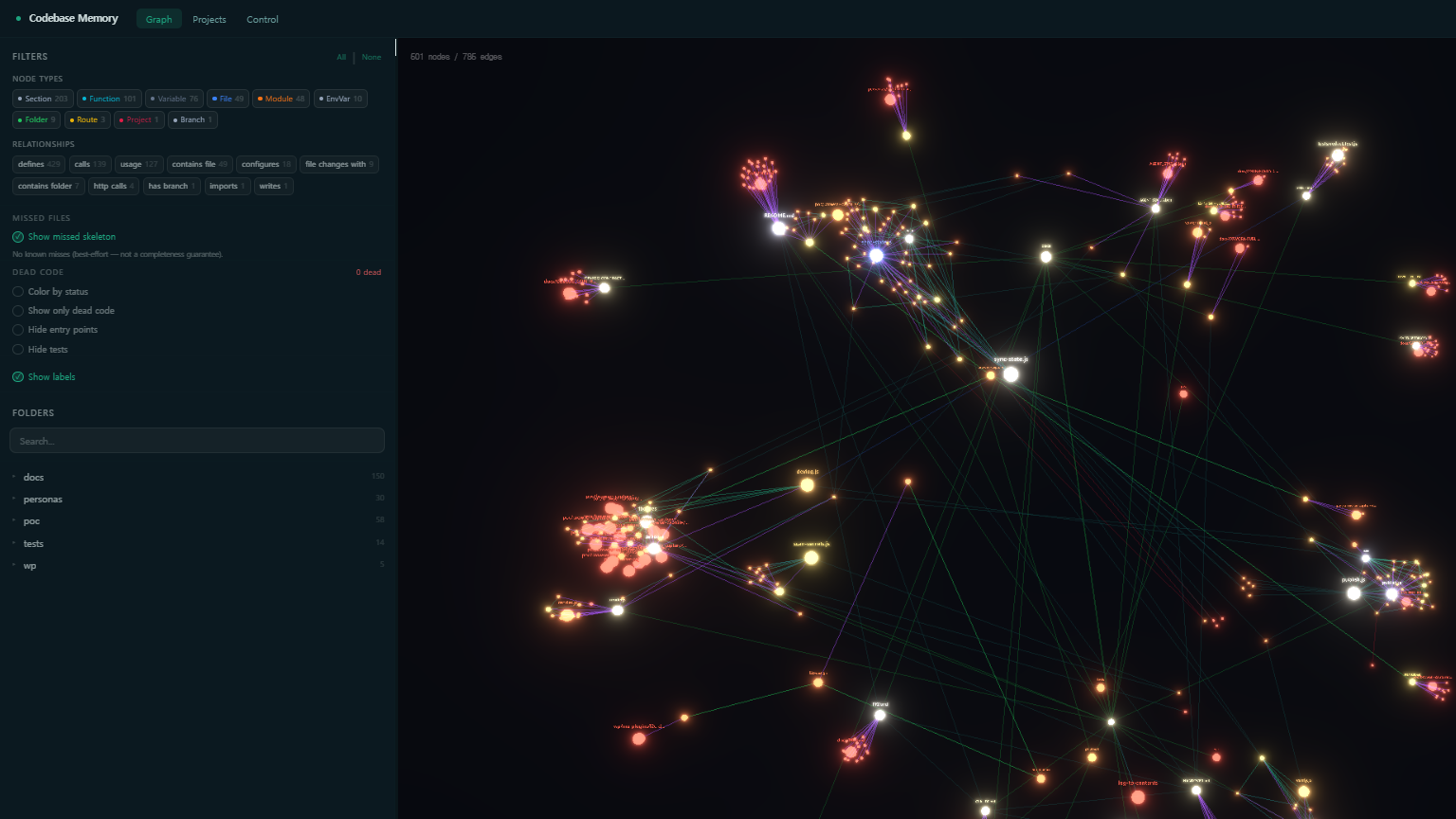Turn off Show labels
This screenshot has height=819, width=1456.
(44, 377)
